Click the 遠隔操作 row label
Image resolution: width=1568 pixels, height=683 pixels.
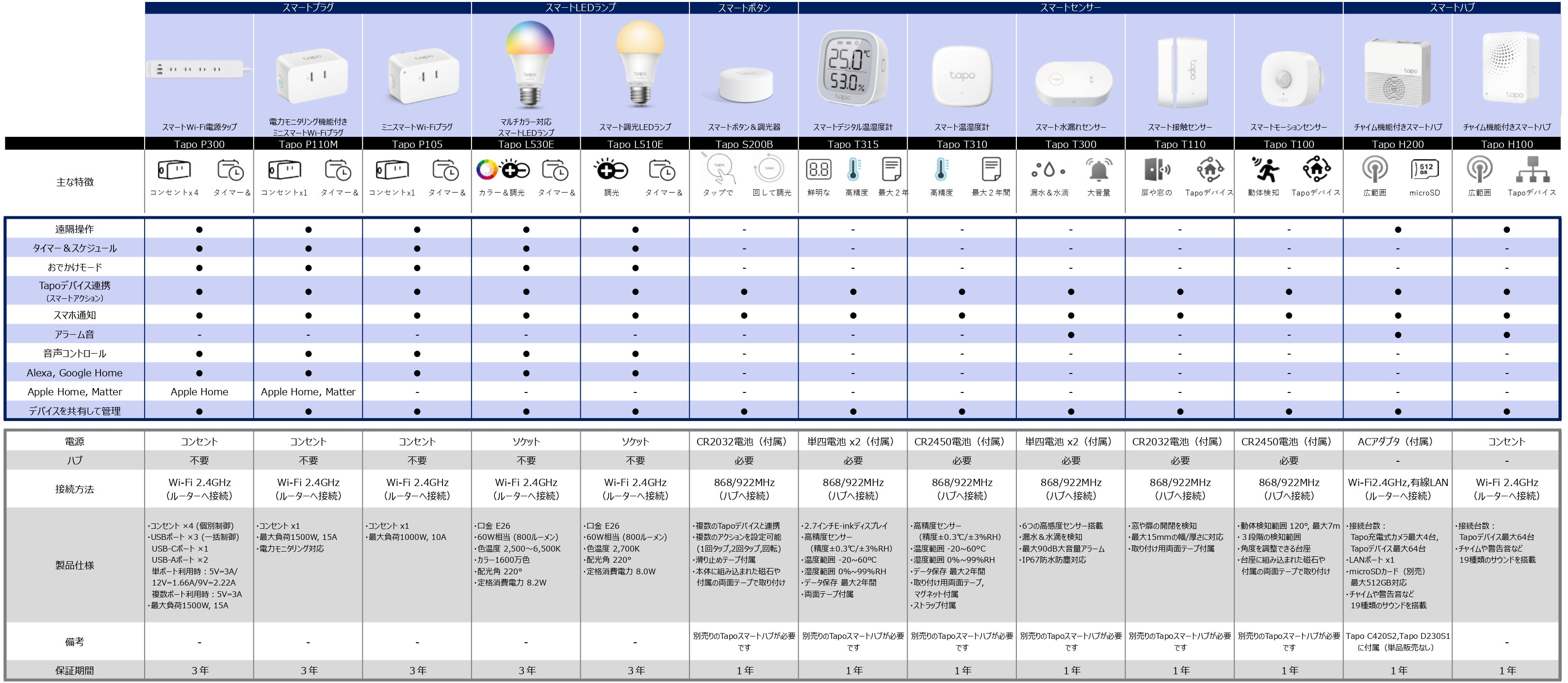coord(74,229)
